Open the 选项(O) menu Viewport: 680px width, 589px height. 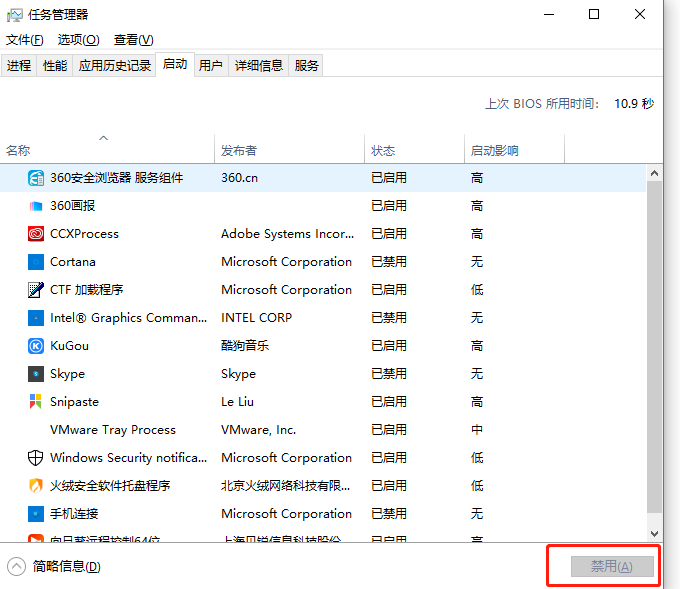coord(78,40)
